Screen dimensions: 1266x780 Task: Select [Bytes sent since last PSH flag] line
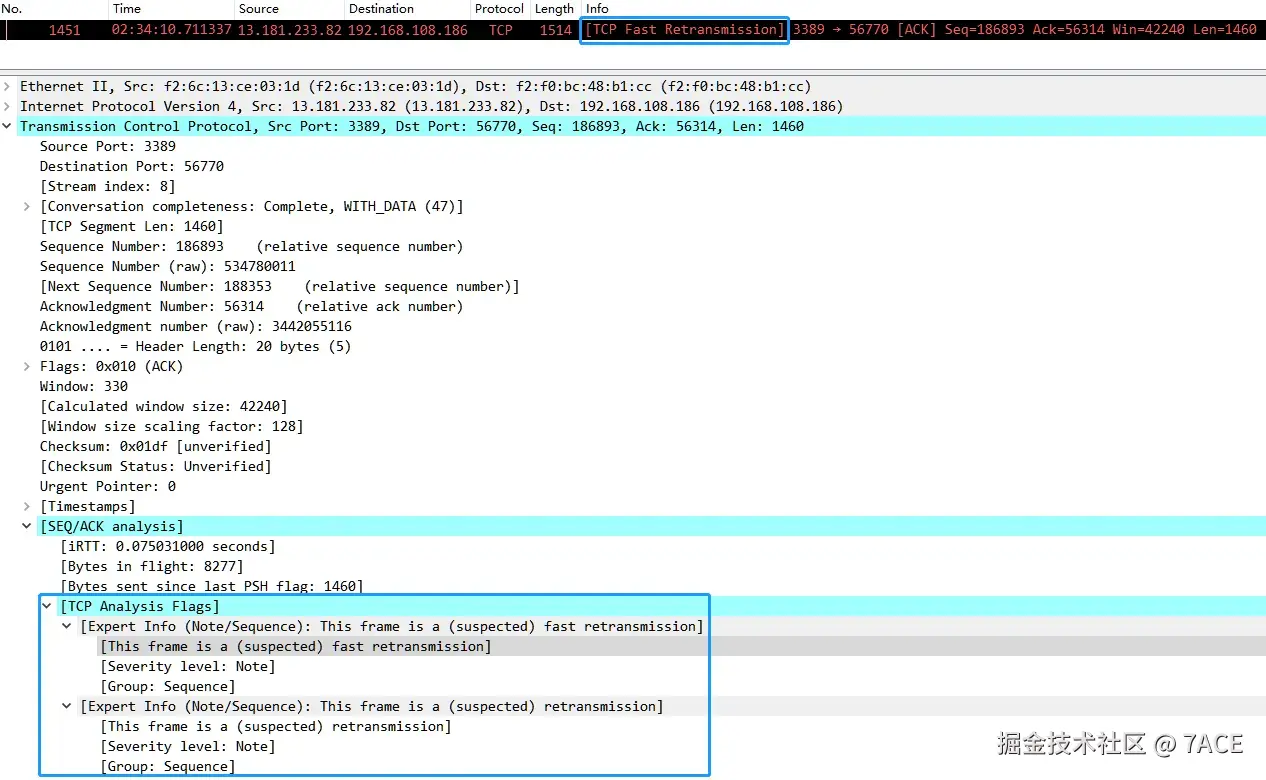point(212,587)
